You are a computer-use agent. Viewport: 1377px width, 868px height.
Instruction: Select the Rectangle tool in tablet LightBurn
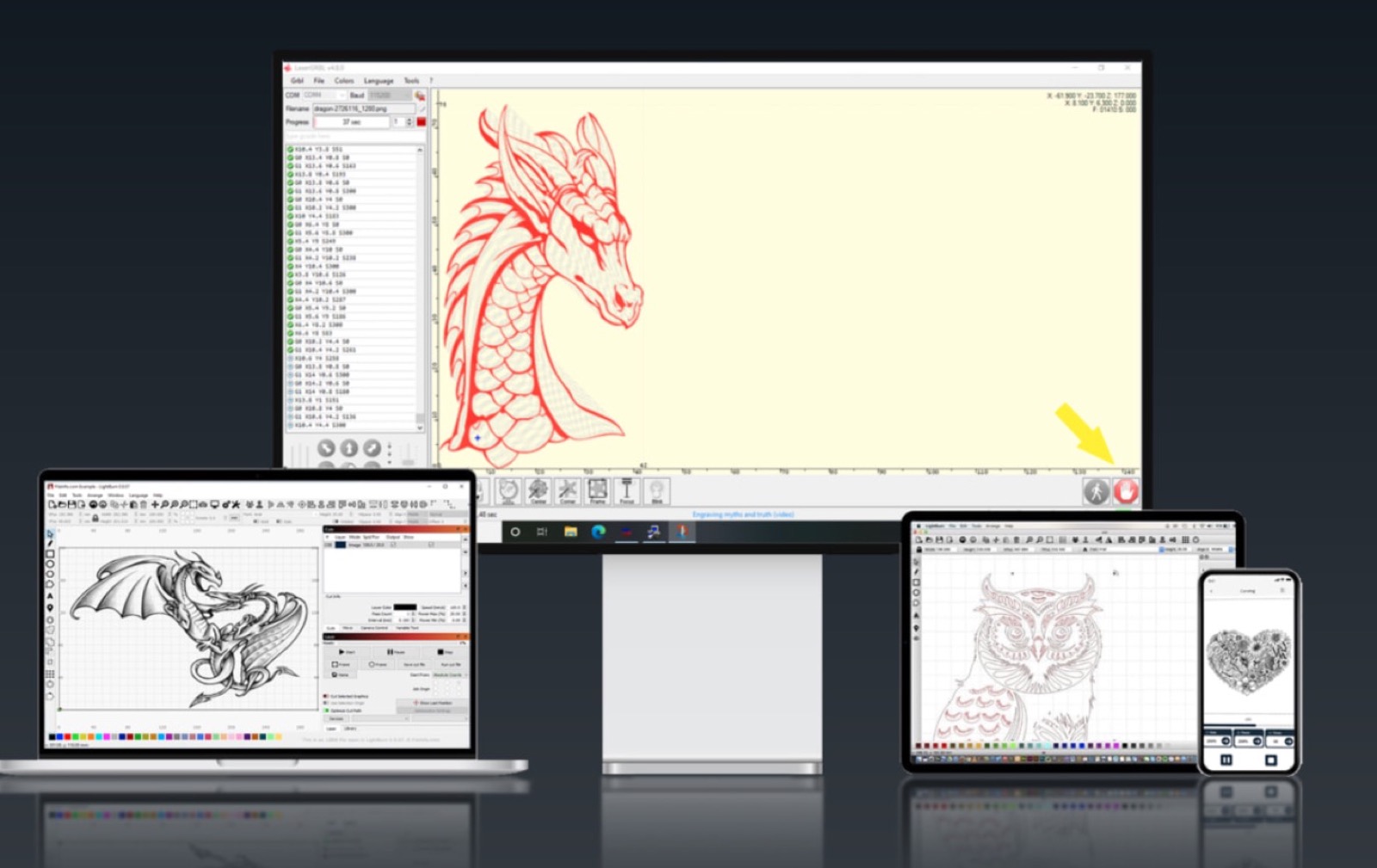[917, 582]
